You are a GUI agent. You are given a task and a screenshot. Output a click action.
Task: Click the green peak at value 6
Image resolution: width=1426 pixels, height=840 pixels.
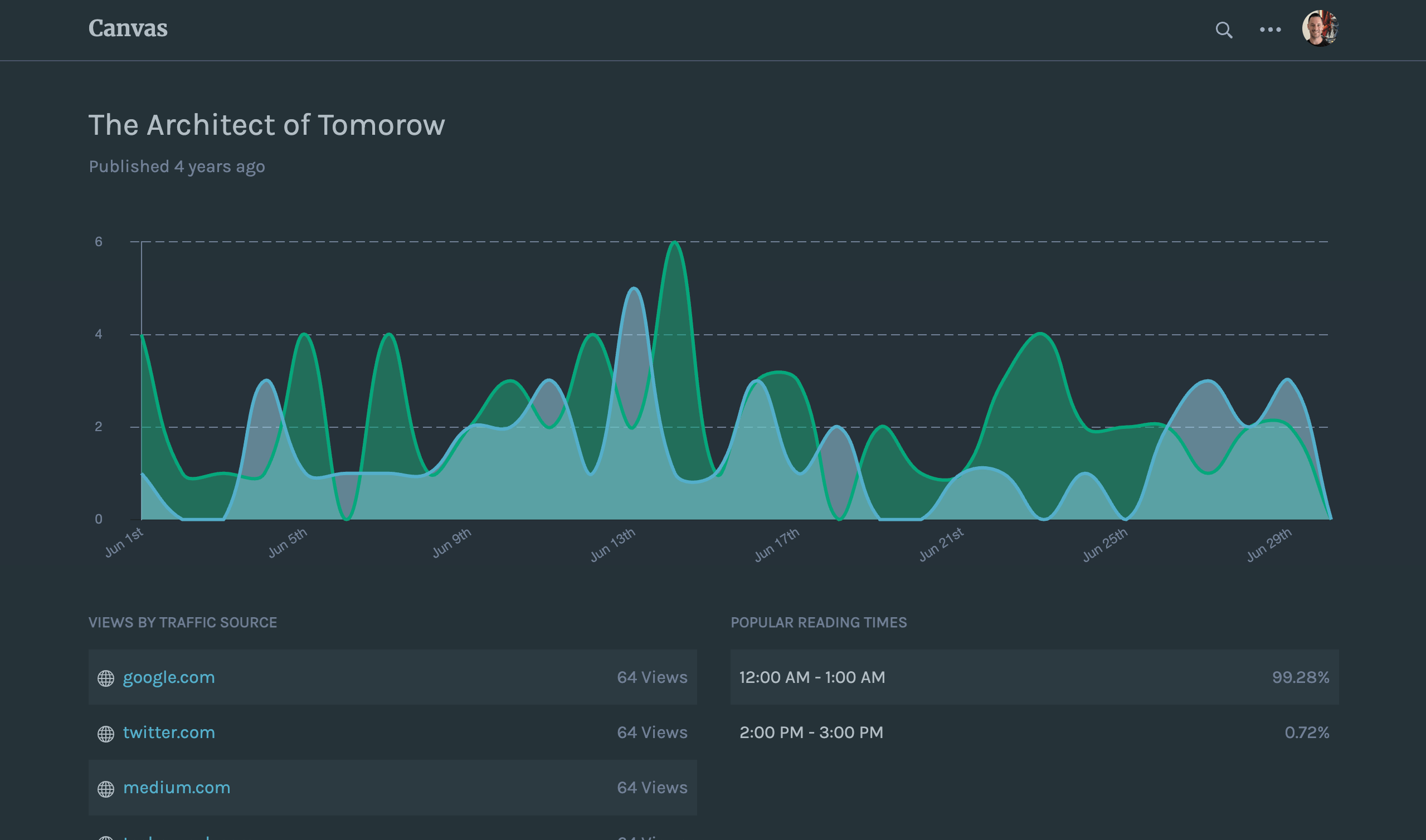[x=674, y=243]
